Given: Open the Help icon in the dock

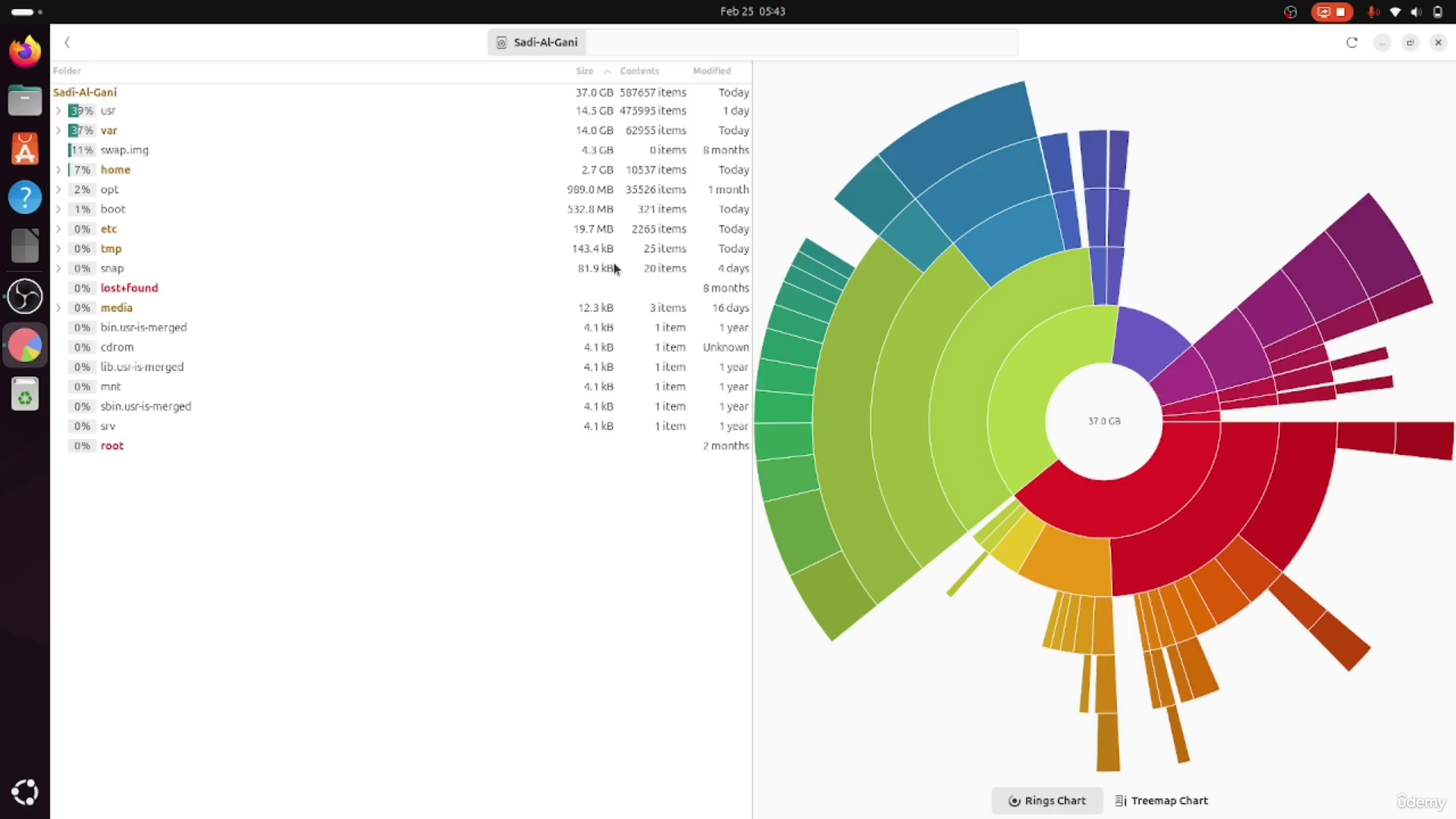Looking at the screenshot, I should (x=25, y=197).
